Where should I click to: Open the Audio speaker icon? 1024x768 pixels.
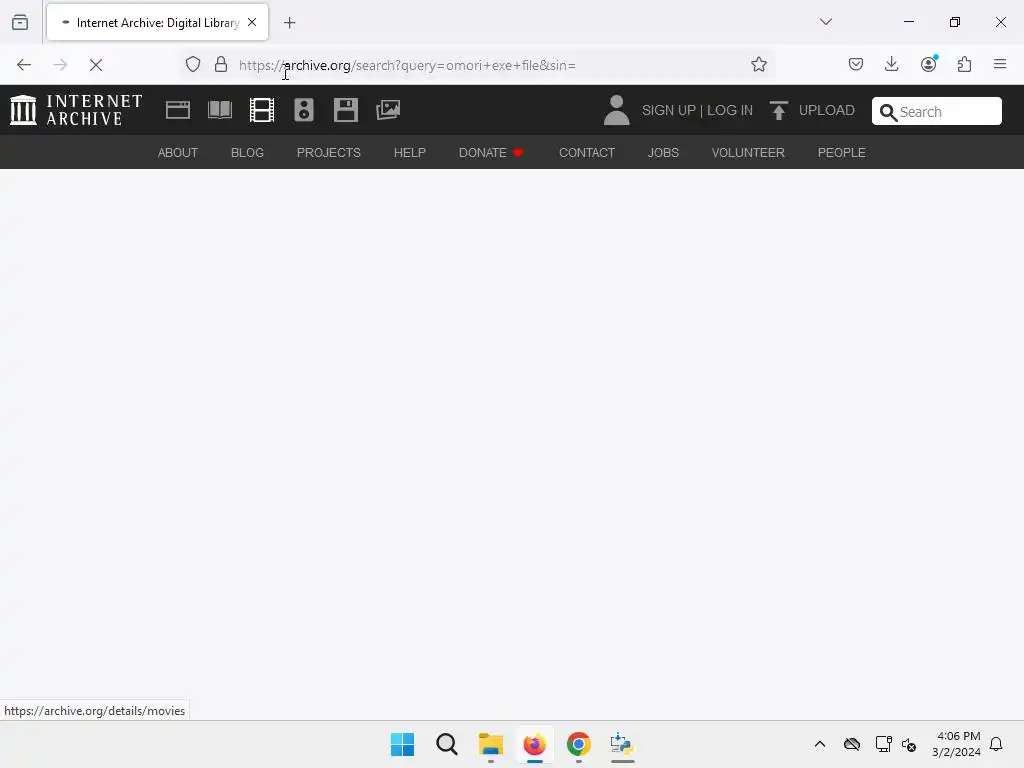click(x=304, y=110)
